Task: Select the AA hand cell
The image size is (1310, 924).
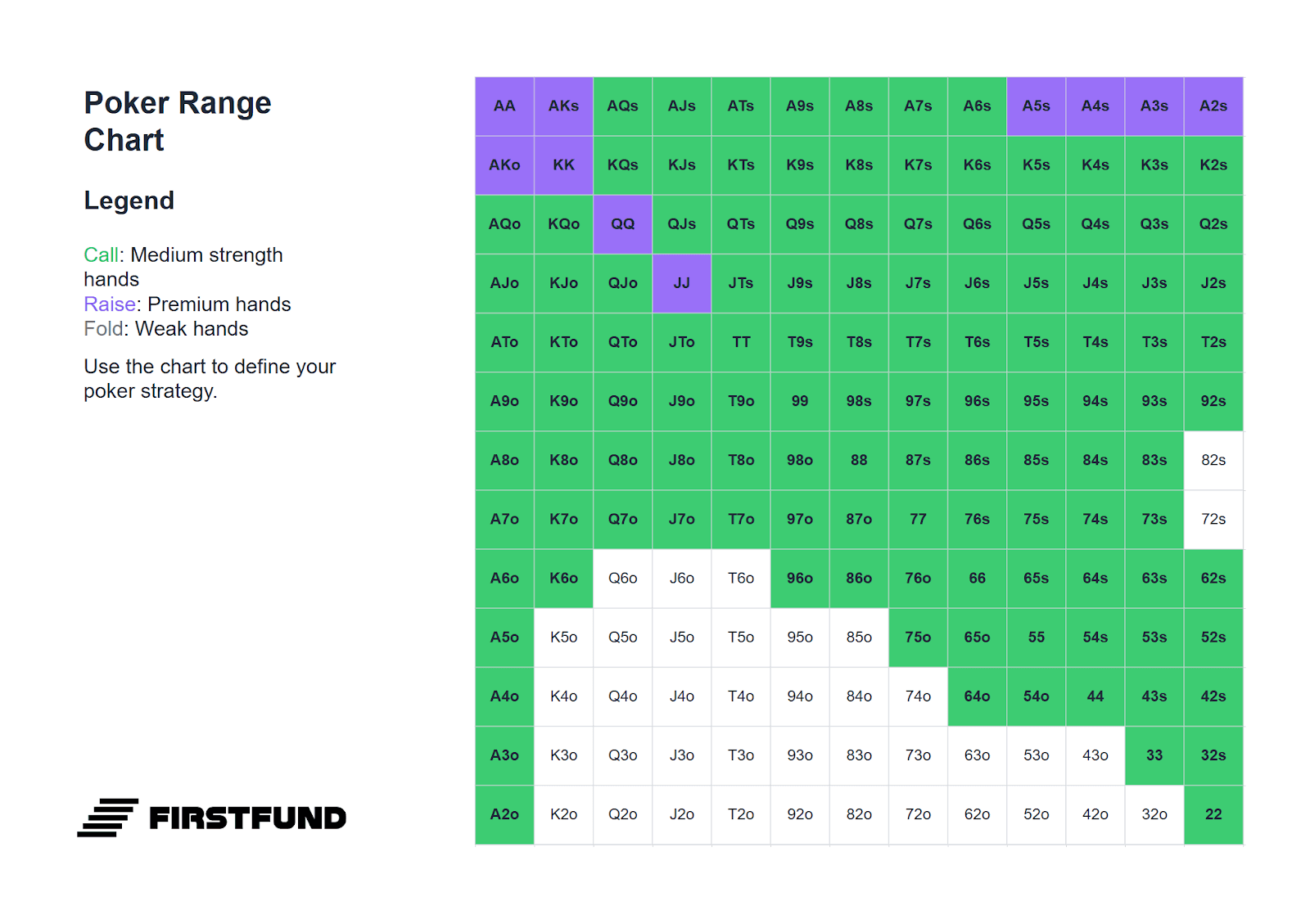Action: point(504,106)
